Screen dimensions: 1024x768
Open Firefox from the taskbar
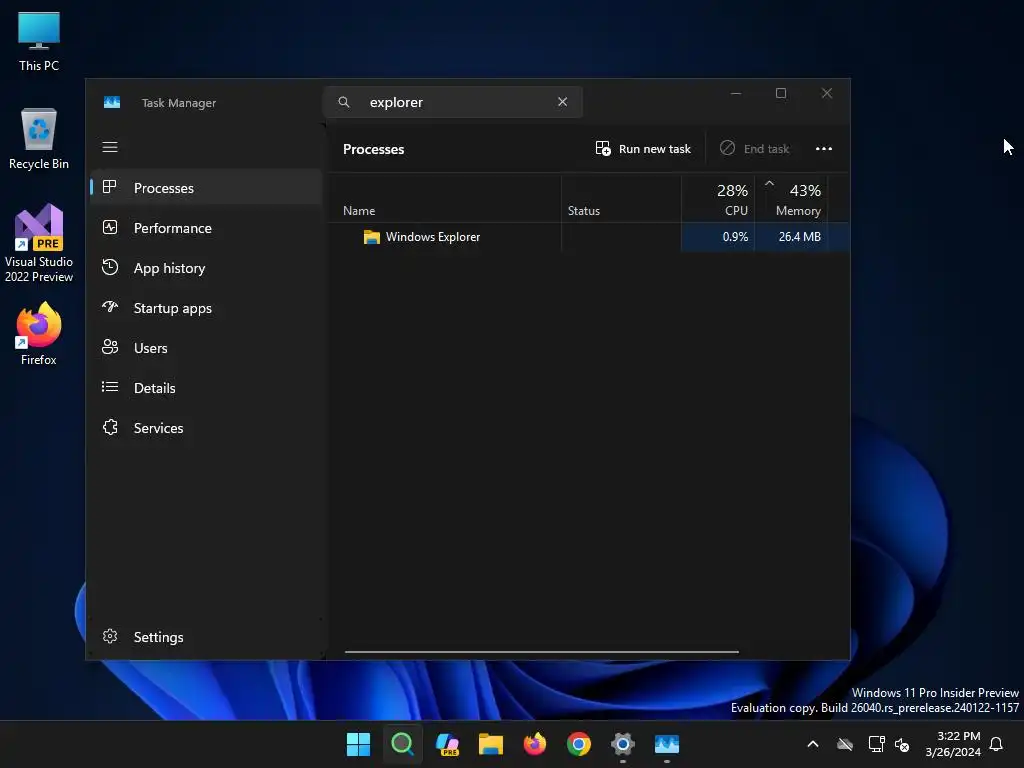click(x=535, y=744)
